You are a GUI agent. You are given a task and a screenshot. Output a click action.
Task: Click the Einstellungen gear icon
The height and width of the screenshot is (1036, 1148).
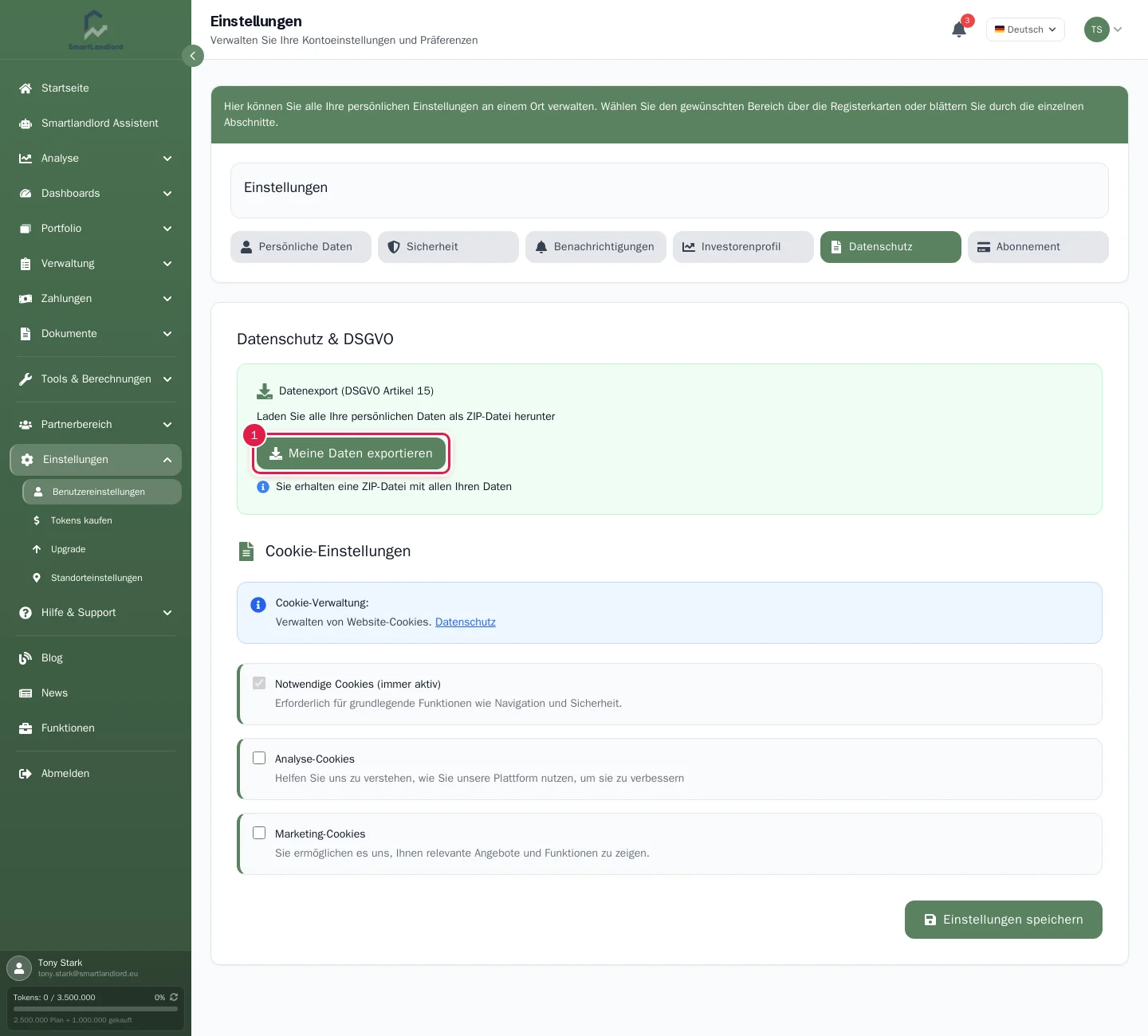[x=27, y=460]
